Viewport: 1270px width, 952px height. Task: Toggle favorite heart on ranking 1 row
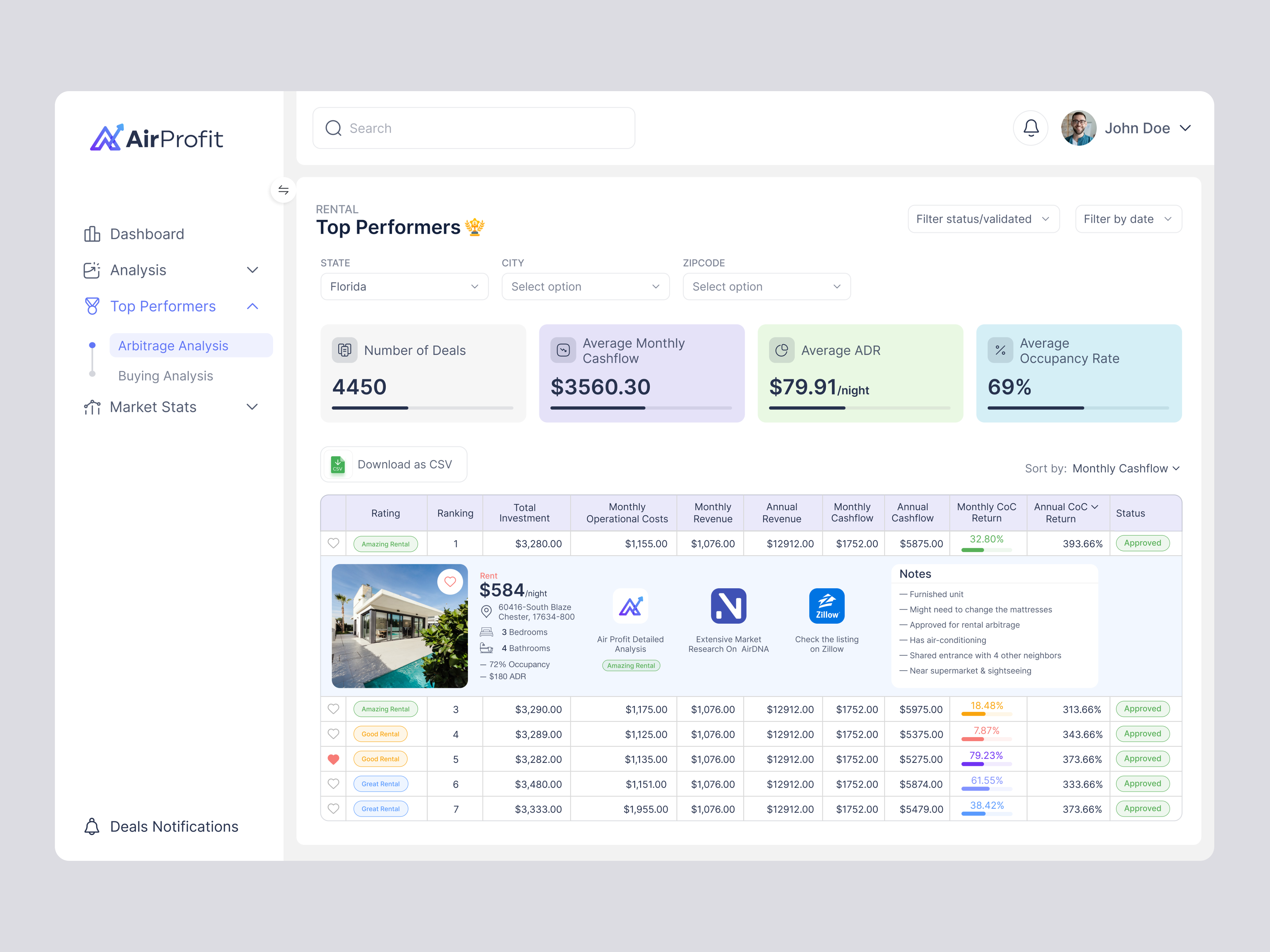334,543
